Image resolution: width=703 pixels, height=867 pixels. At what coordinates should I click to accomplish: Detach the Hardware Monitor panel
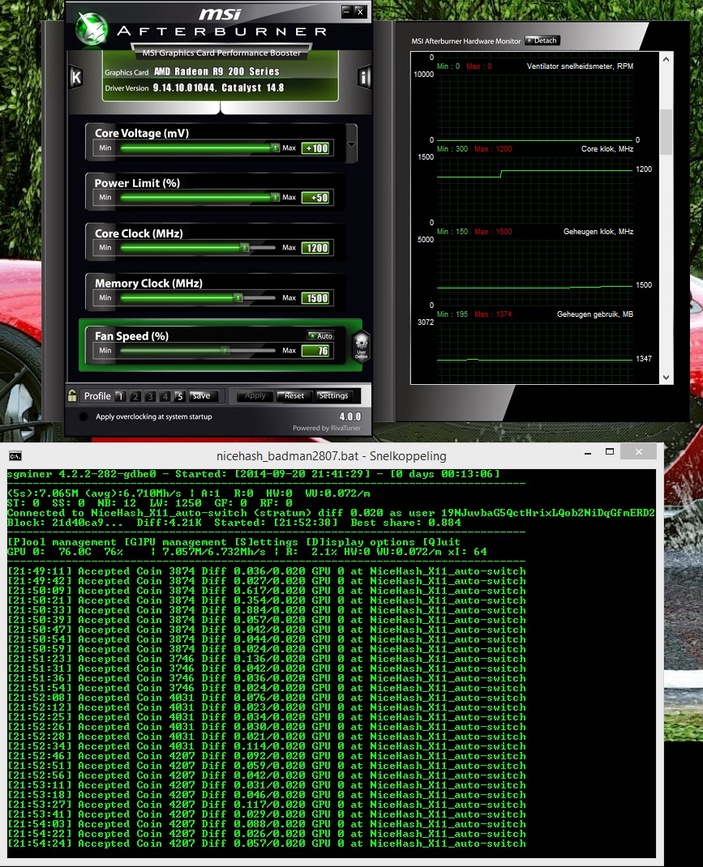pos(542,40)
